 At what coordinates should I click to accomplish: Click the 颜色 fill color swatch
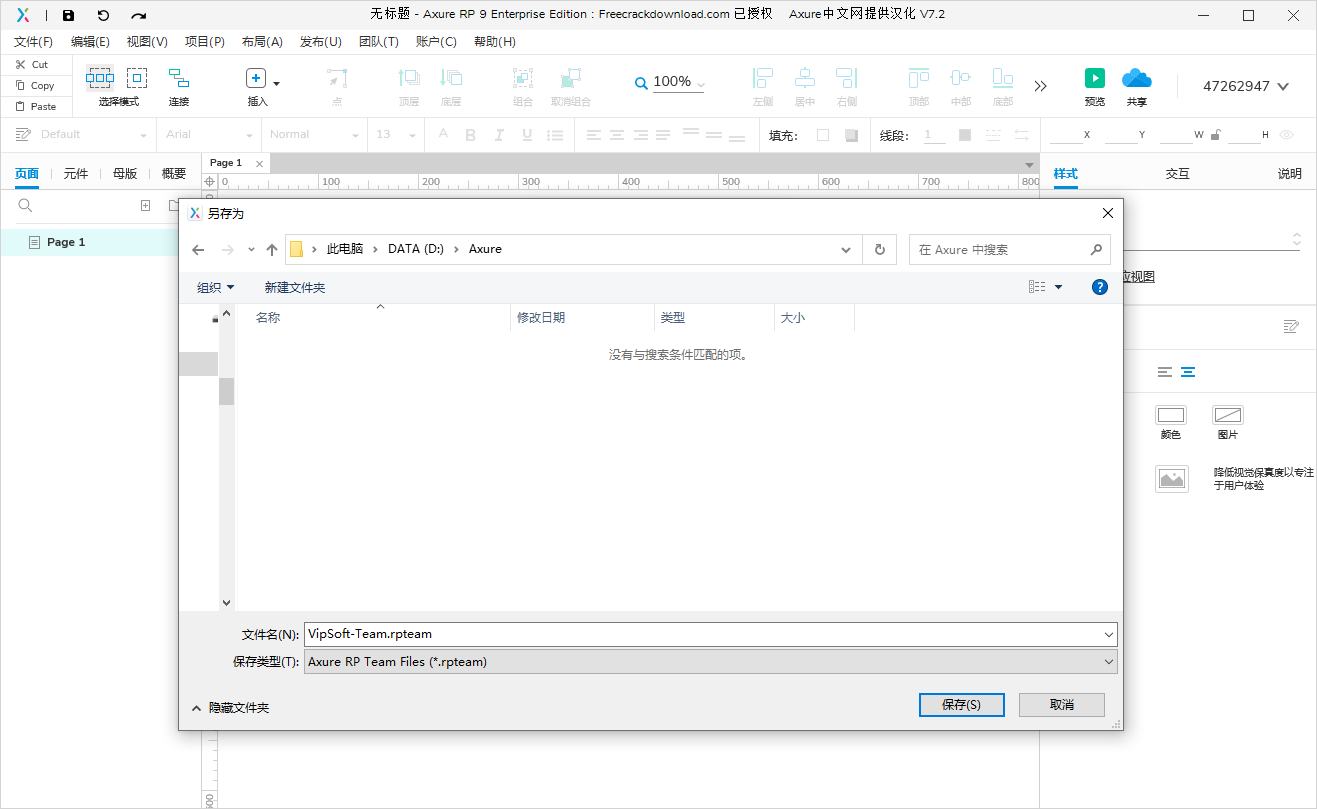point(1171,415)
